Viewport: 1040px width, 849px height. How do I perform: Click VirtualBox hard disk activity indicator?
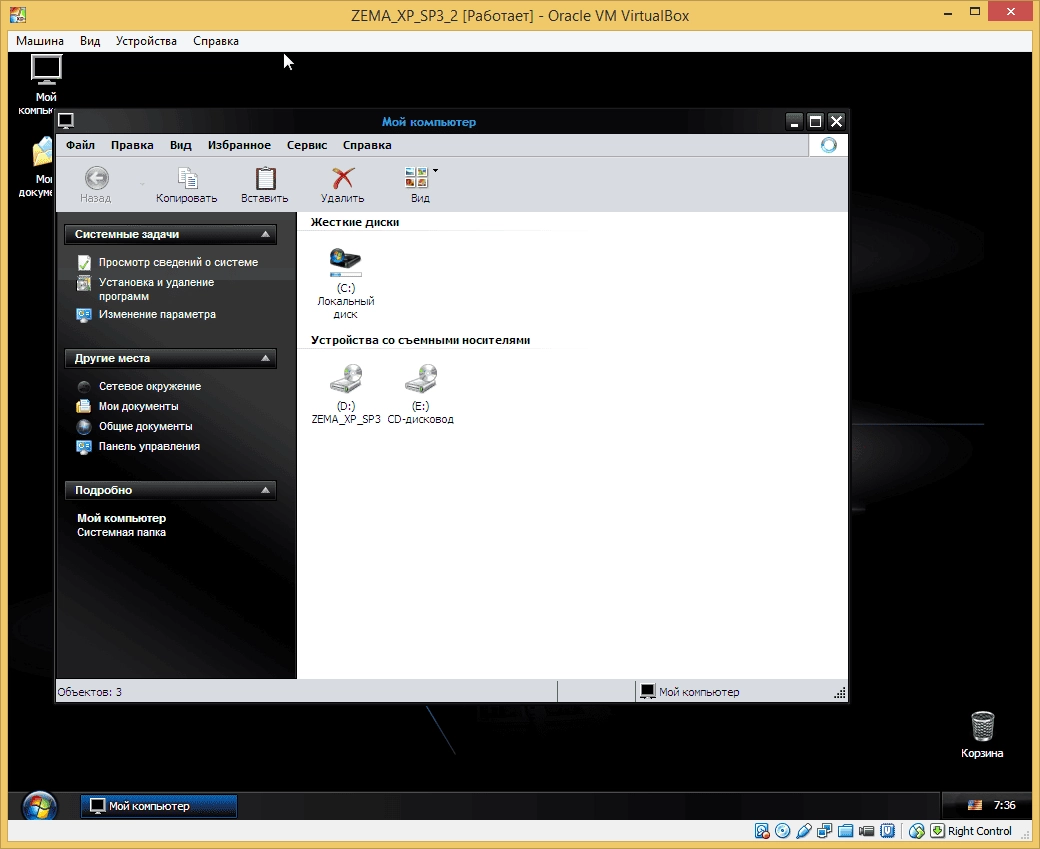point(761,831)
